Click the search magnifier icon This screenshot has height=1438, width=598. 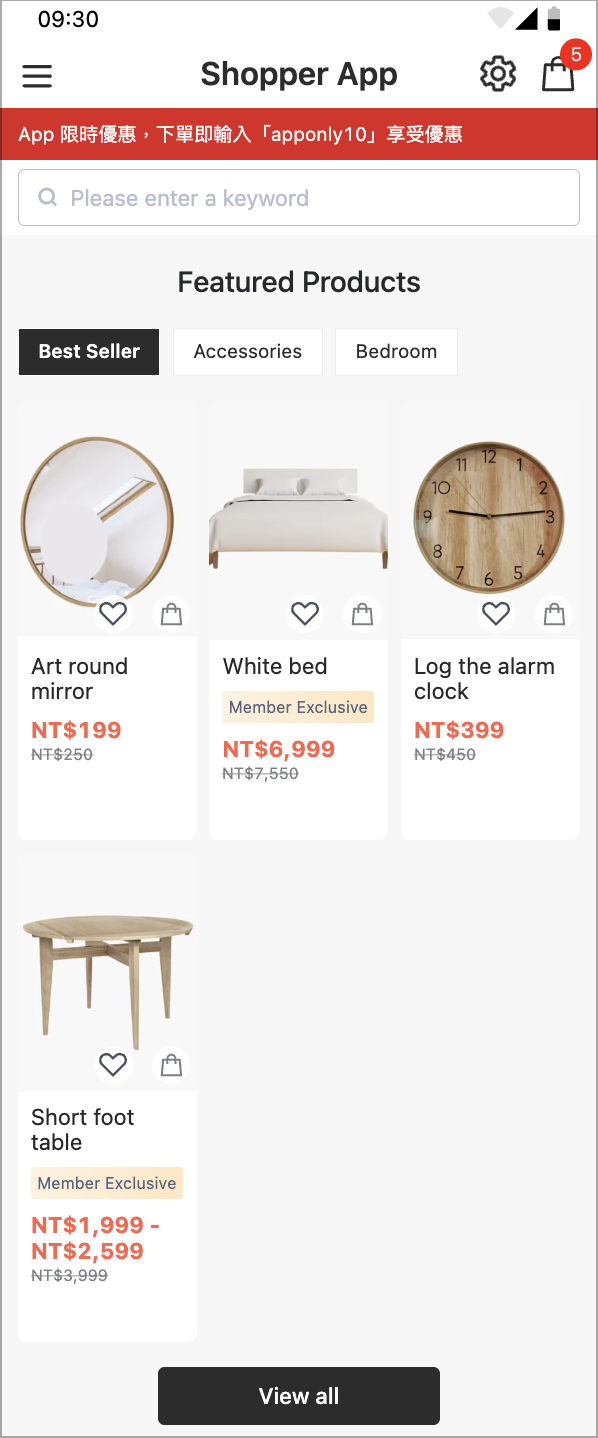[x=47, y=198]
